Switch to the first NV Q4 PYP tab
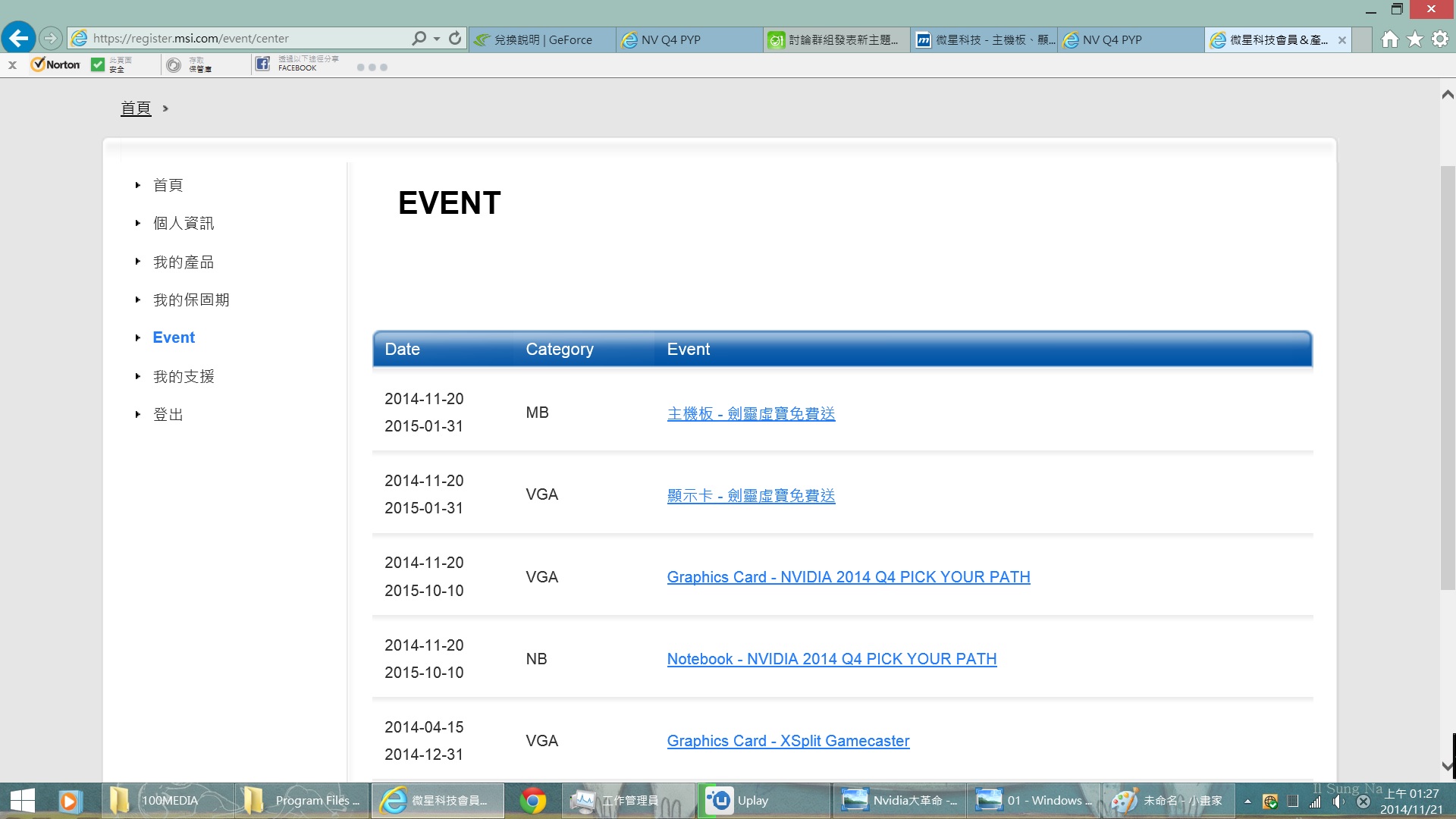 point(689,40)
